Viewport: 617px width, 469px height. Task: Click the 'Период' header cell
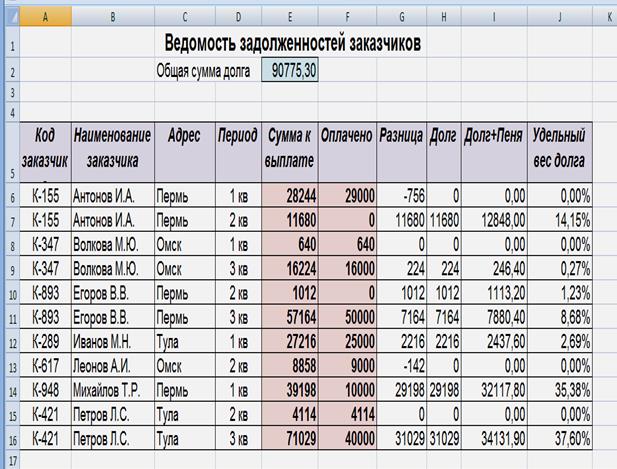[238, 152]
